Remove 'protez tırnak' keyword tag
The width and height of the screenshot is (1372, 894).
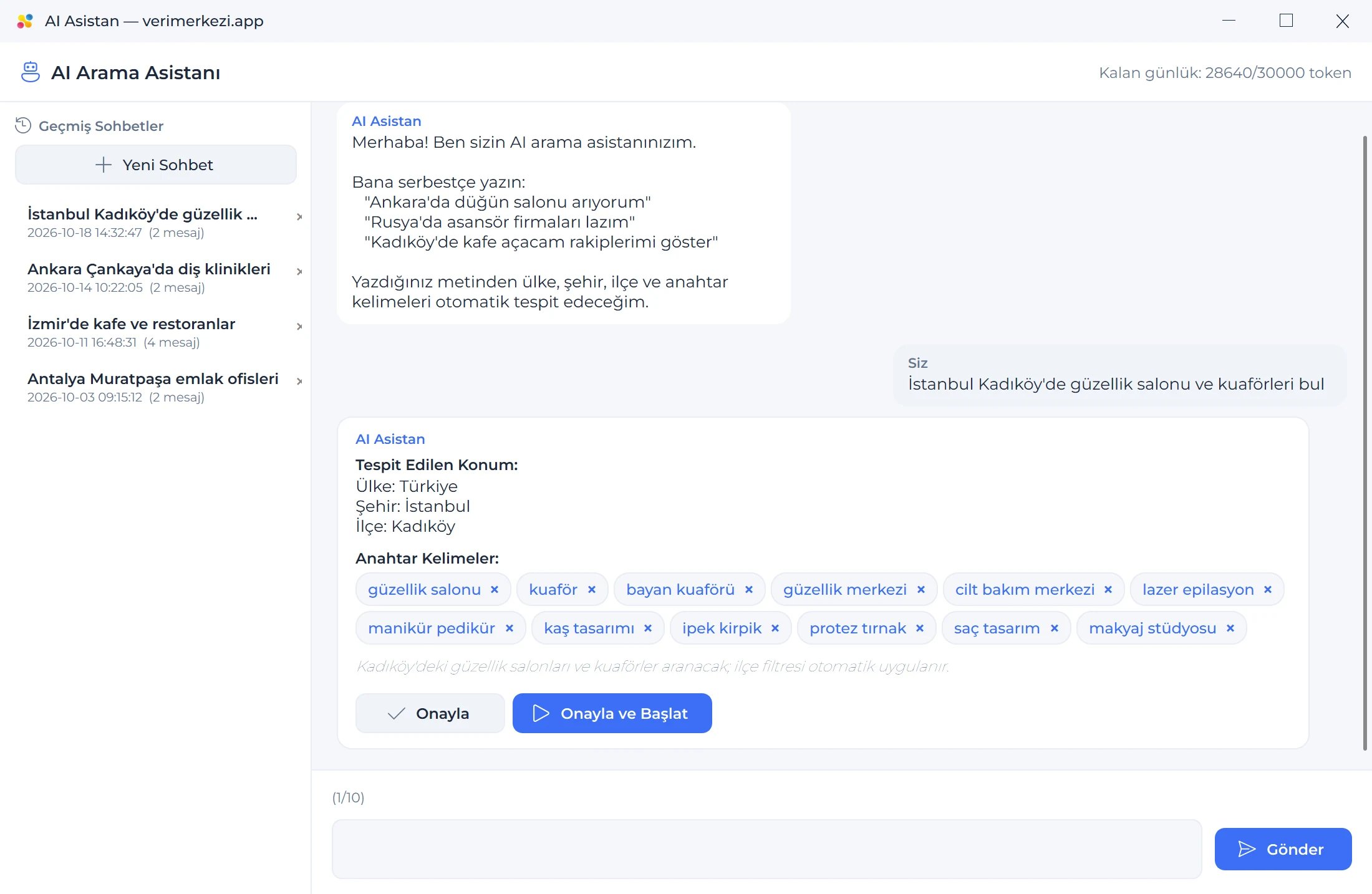pyautogui.click(x=920, y=628)
